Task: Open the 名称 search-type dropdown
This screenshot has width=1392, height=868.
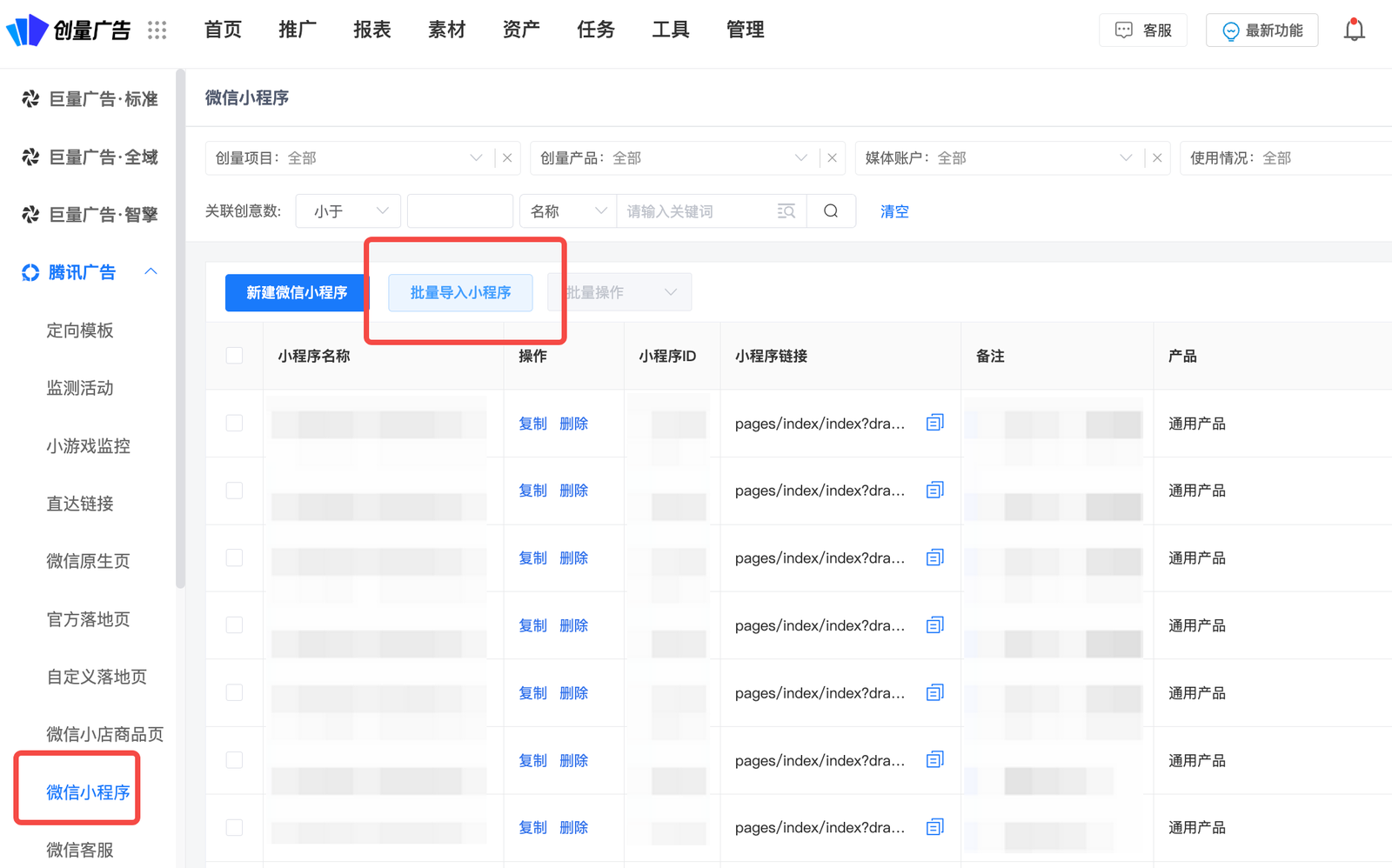Action: pyautogui.click(x=568, y=211)
